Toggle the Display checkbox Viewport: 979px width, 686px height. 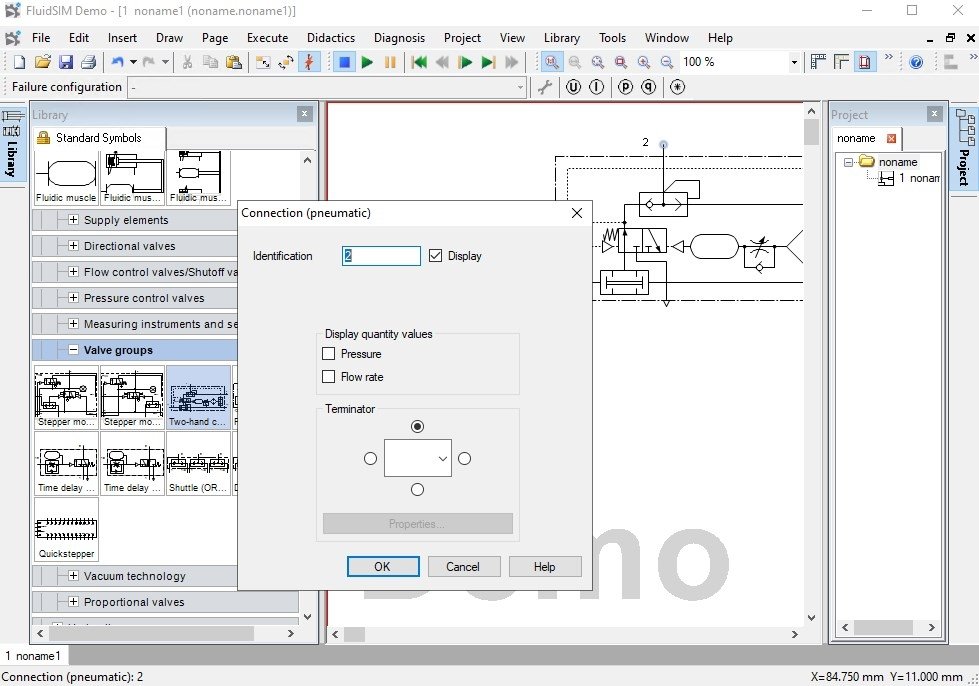(435, 255)
